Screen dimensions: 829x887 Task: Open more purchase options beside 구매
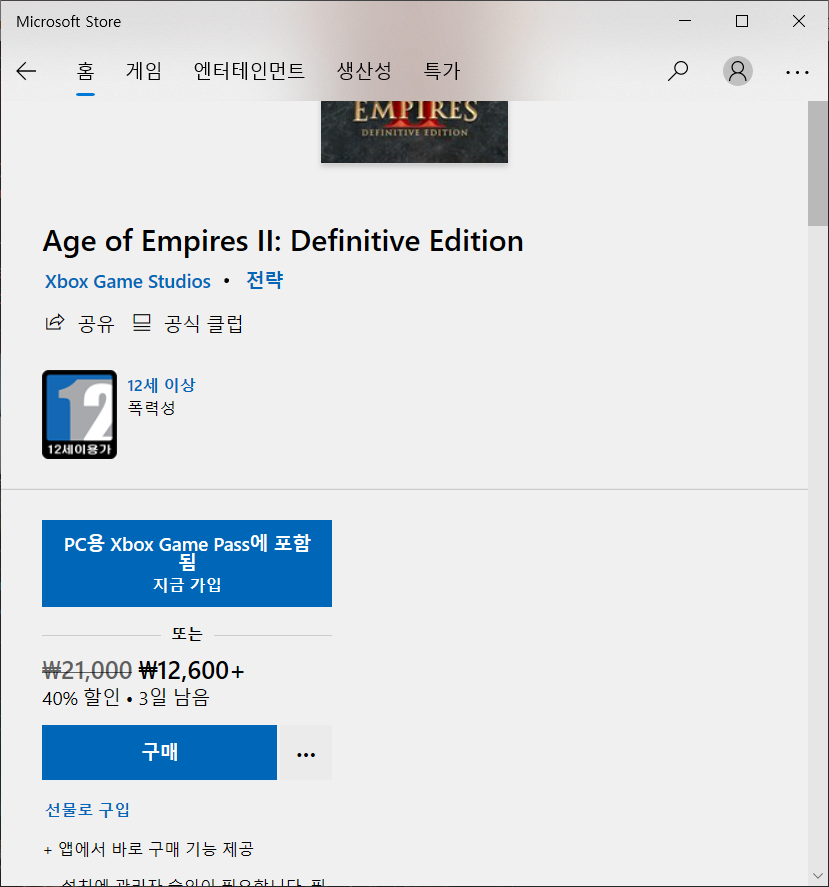[306, 753]
